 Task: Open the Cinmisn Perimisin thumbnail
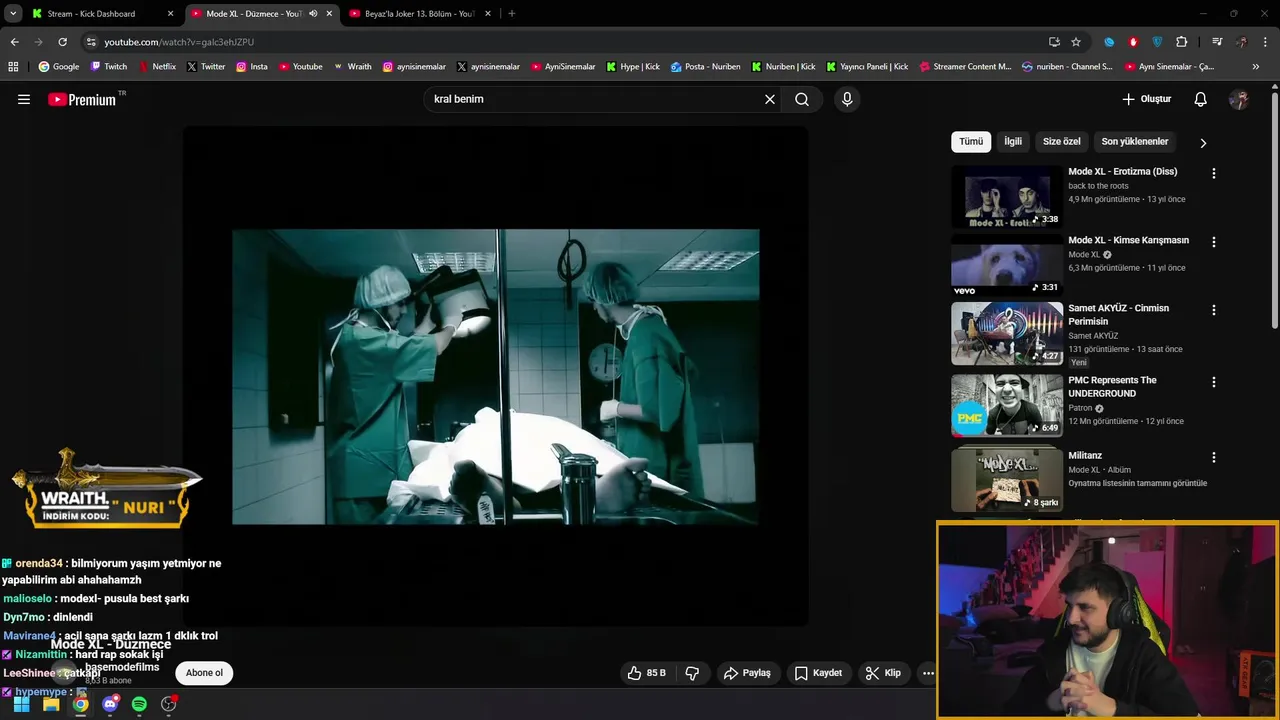tap(1007, 334)
